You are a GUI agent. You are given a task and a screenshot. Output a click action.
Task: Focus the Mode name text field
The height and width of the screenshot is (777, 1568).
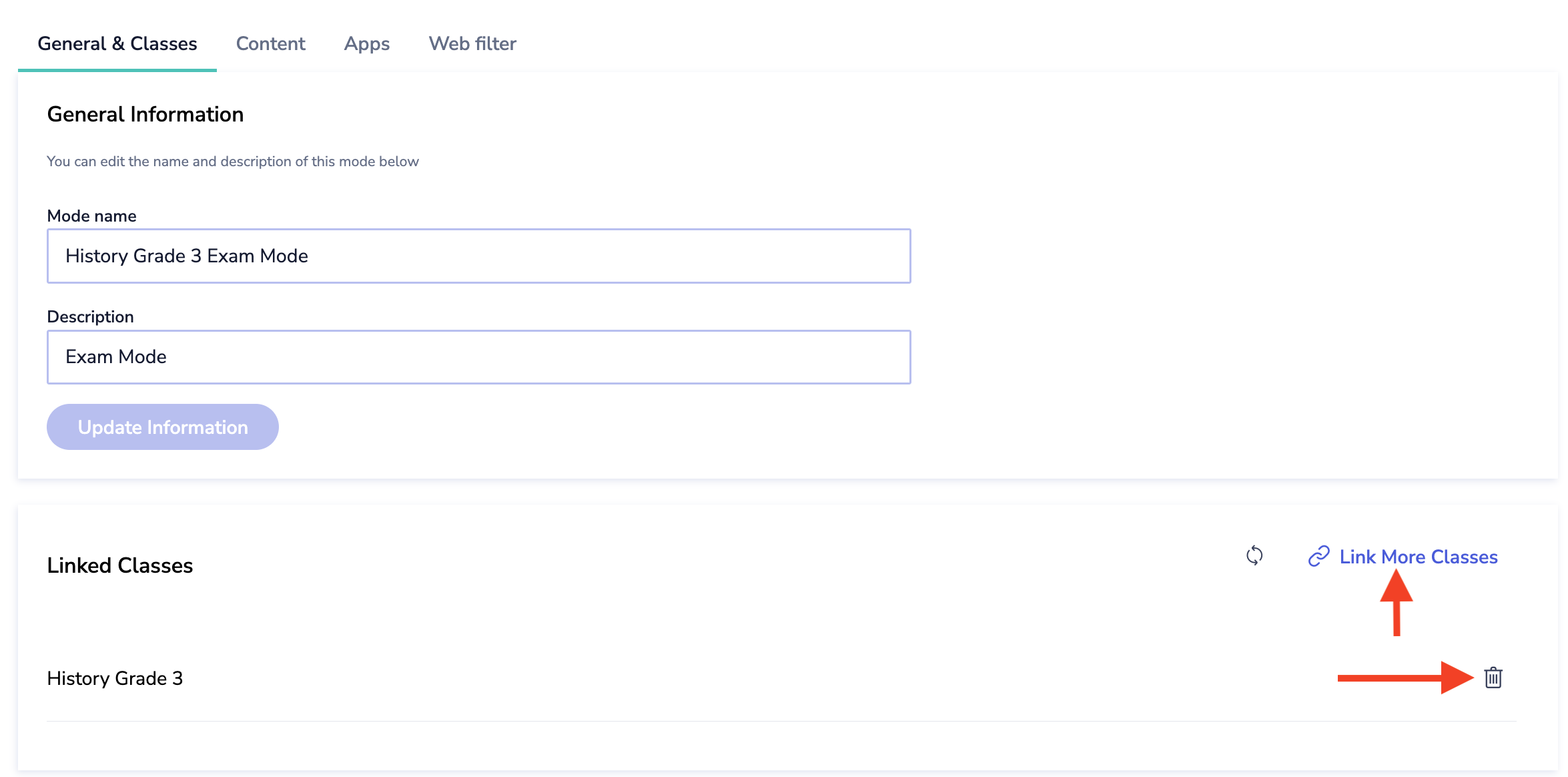click(478, 256)
